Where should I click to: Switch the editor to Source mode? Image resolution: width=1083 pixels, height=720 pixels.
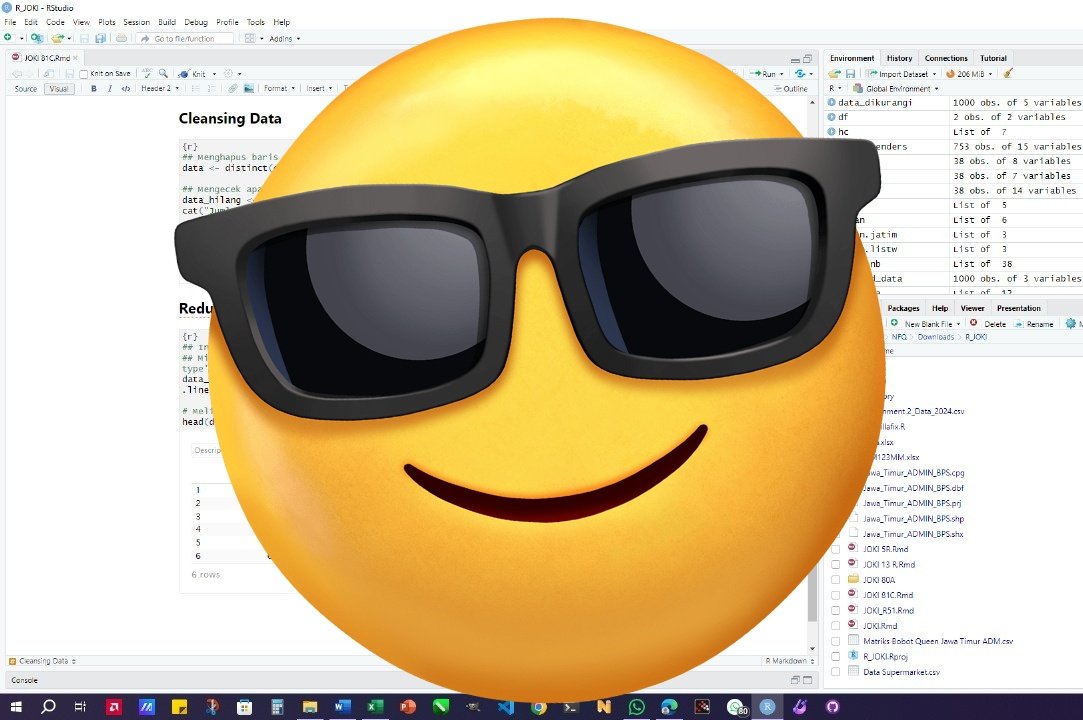click(x=26, y=88)
